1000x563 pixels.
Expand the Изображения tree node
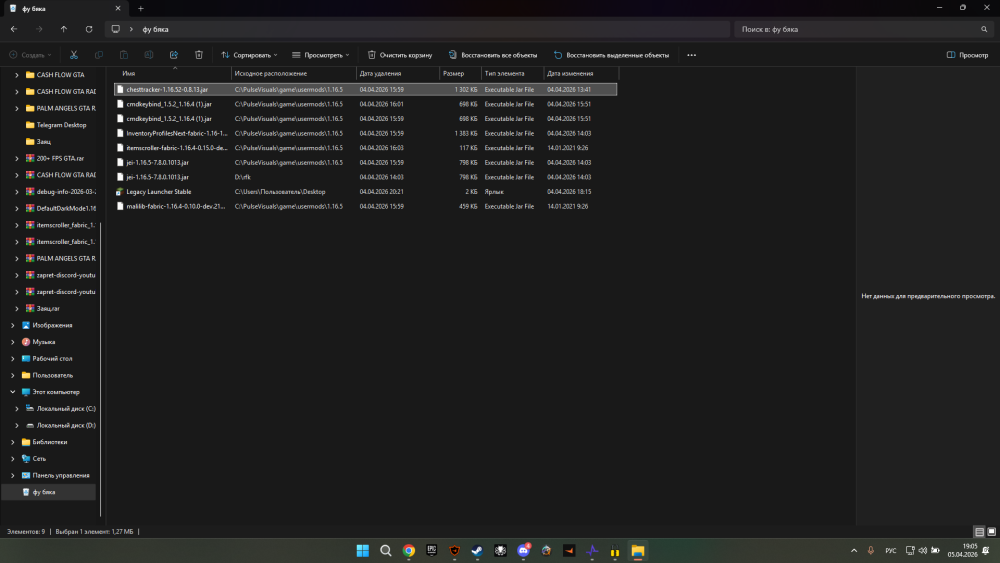coord(13,325)
